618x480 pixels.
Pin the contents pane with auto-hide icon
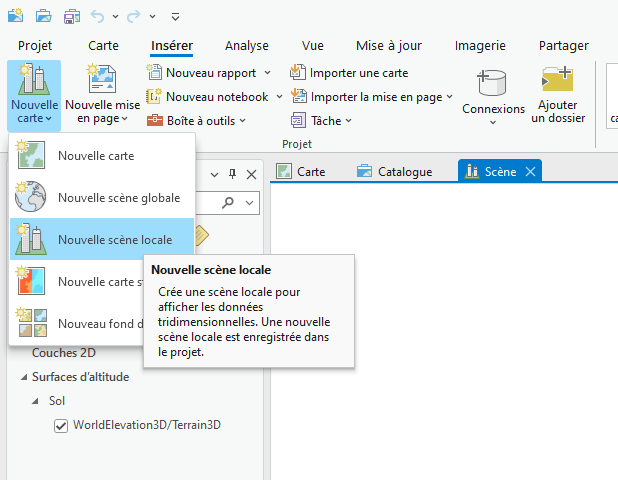click(234, 174)
